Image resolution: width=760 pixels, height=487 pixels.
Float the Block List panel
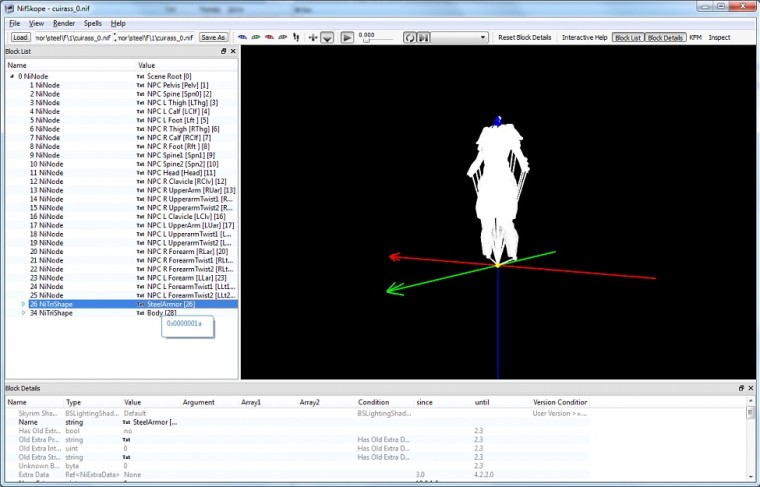(223, 51)
